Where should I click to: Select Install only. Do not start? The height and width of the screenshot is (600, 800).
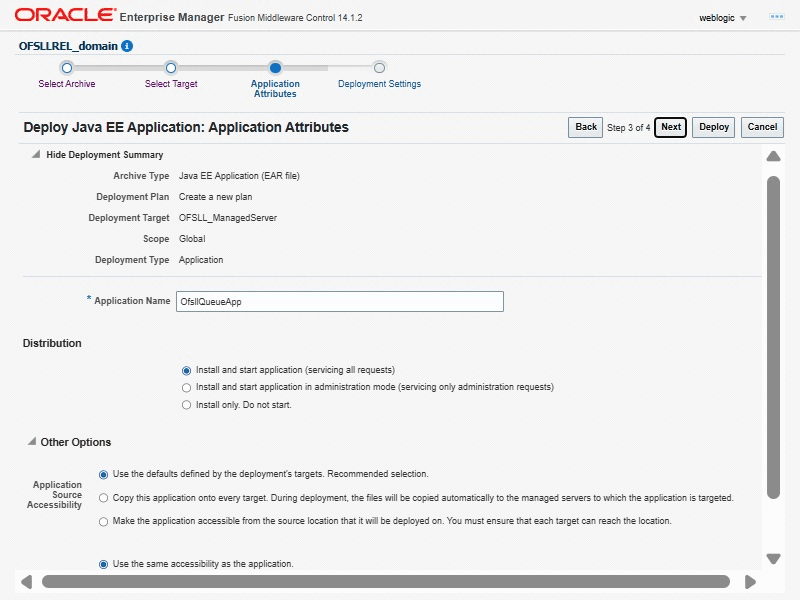click(186, 405)
